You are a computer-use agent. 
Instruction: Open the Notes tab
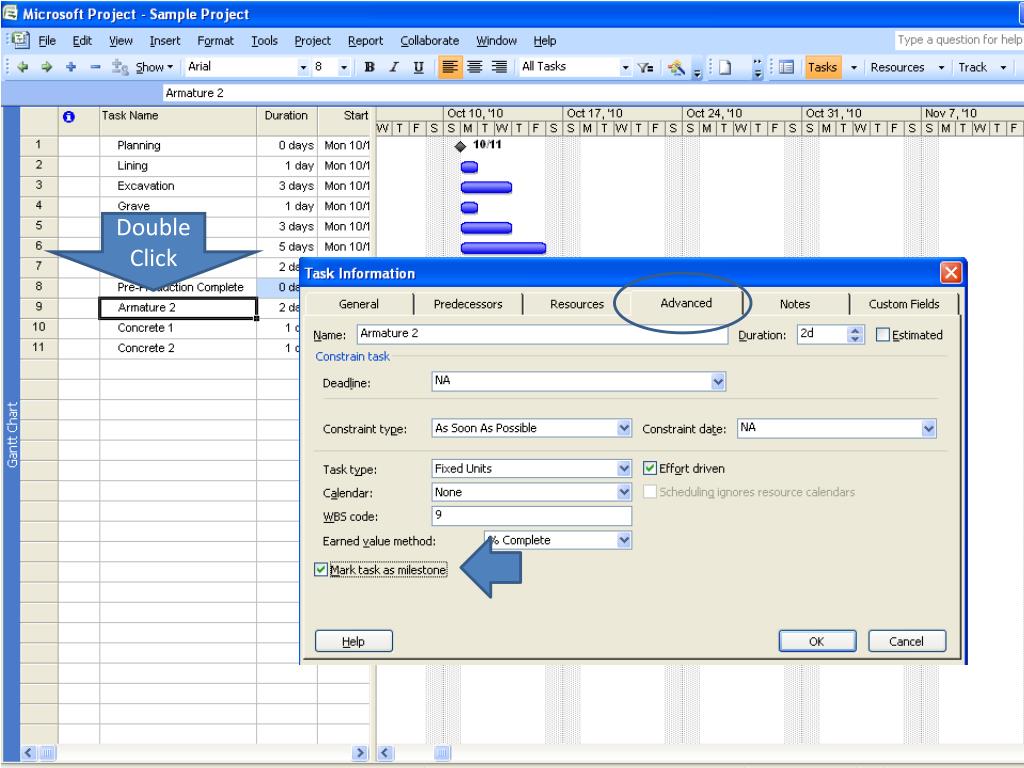click(x=795, y=304)
